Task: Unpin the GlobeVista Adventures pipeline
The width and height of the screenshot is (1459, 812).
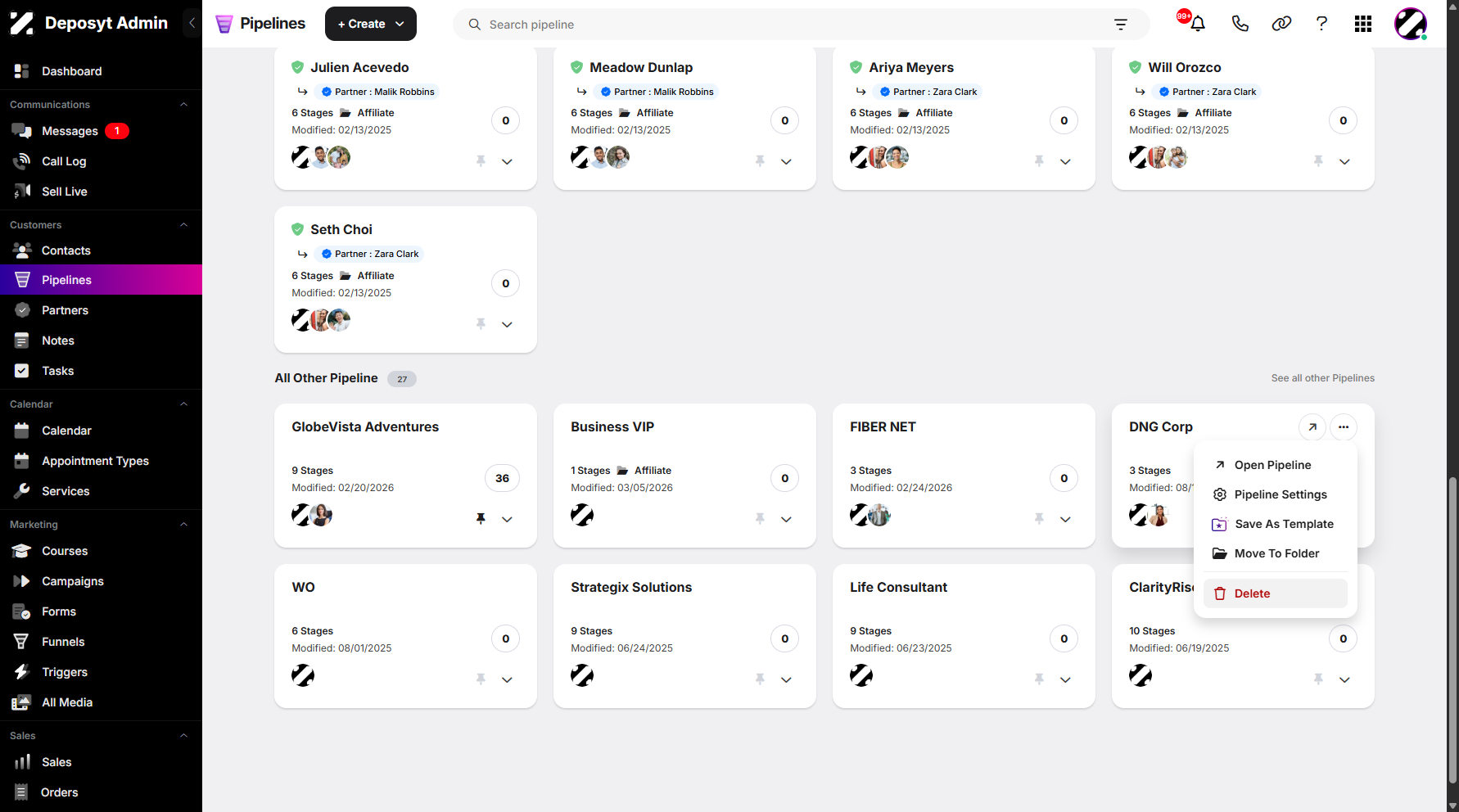Action: (x=481, y=518)
